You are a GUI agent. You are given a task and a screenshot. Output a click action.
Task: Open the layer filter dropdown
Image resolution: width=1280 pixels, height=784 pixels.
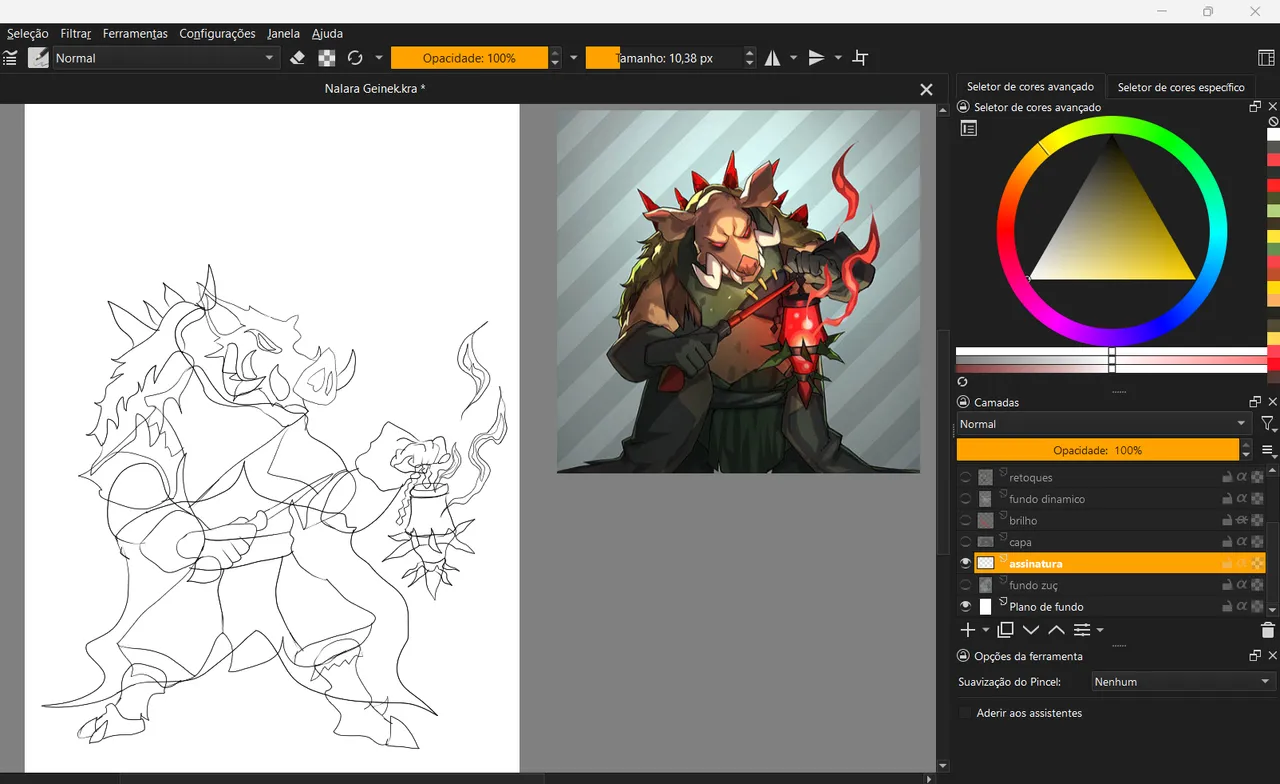pyautogui.click(x=1268, y=424)
